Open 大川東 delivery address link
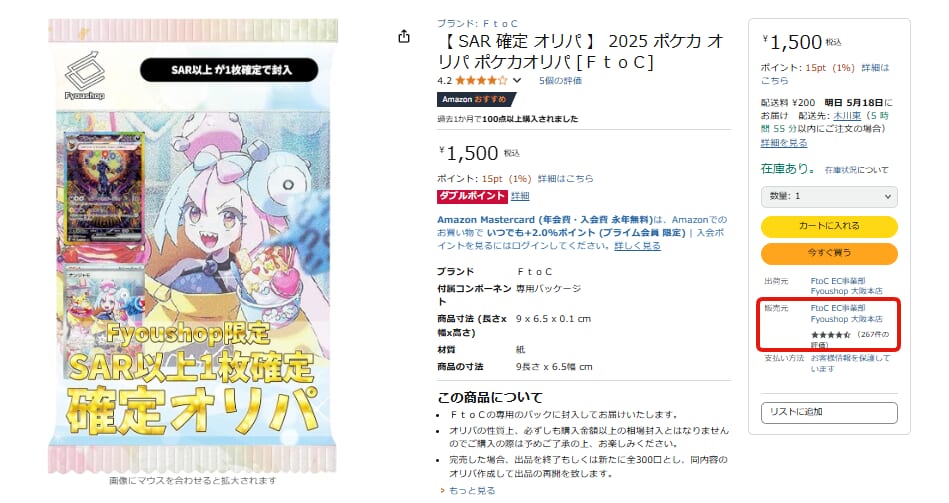The image size is (949, 503). coord(847,116)
